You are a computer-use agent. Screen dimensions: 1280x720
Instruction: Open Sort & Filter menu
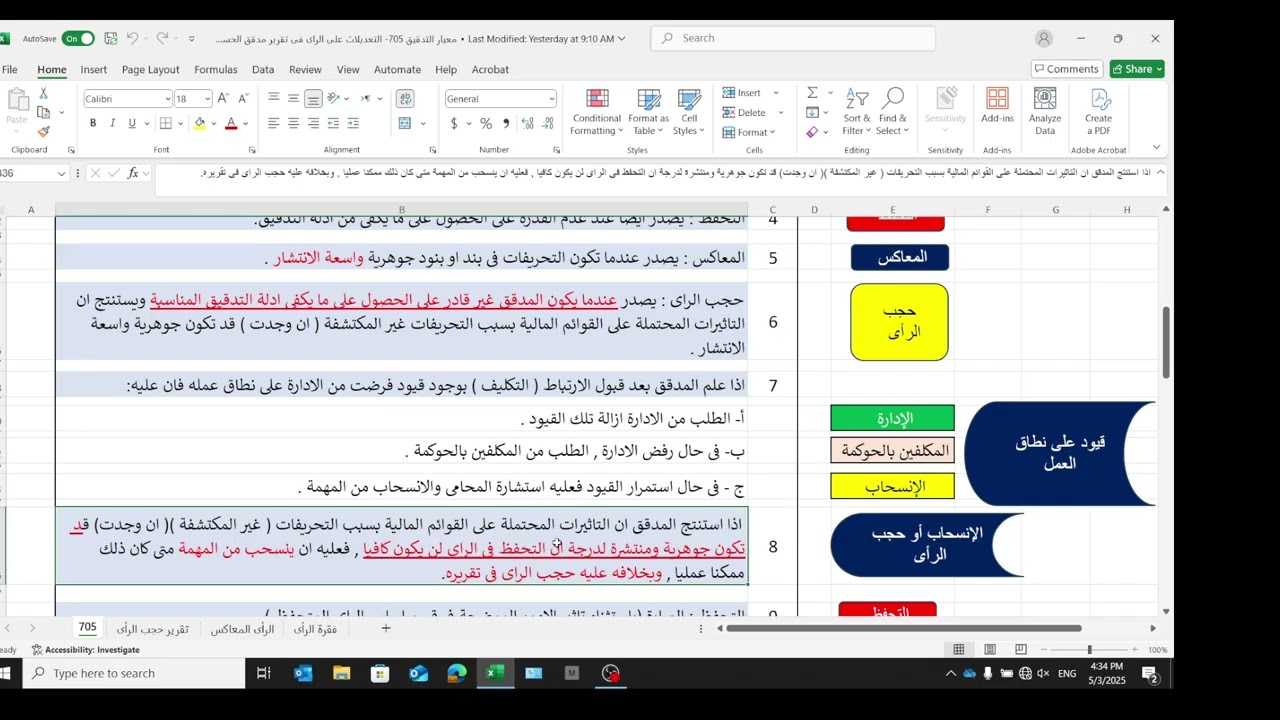click(857, 112)
